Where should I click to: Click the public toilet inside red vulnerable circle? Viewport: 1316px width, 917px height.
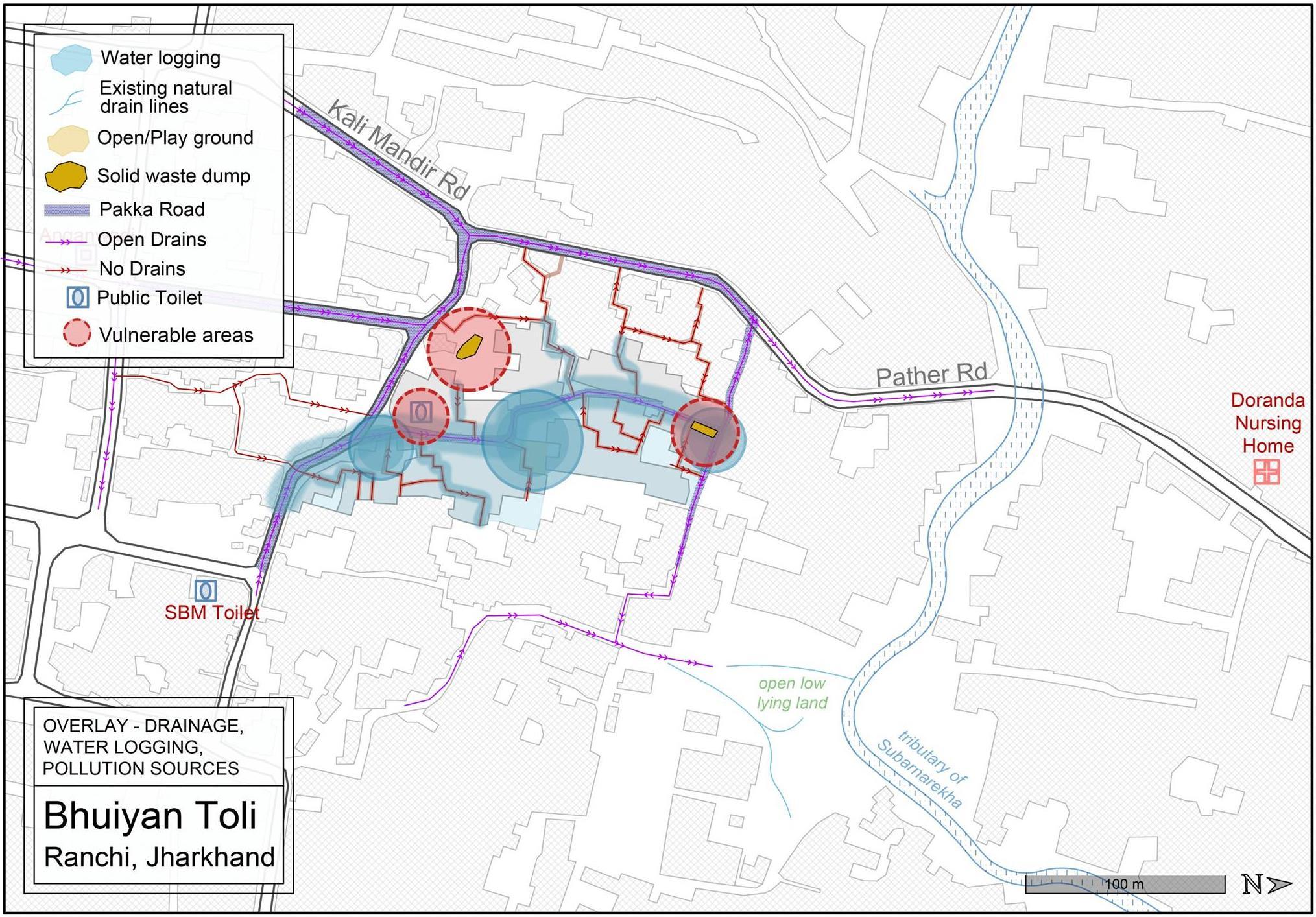tap(422, 412)
